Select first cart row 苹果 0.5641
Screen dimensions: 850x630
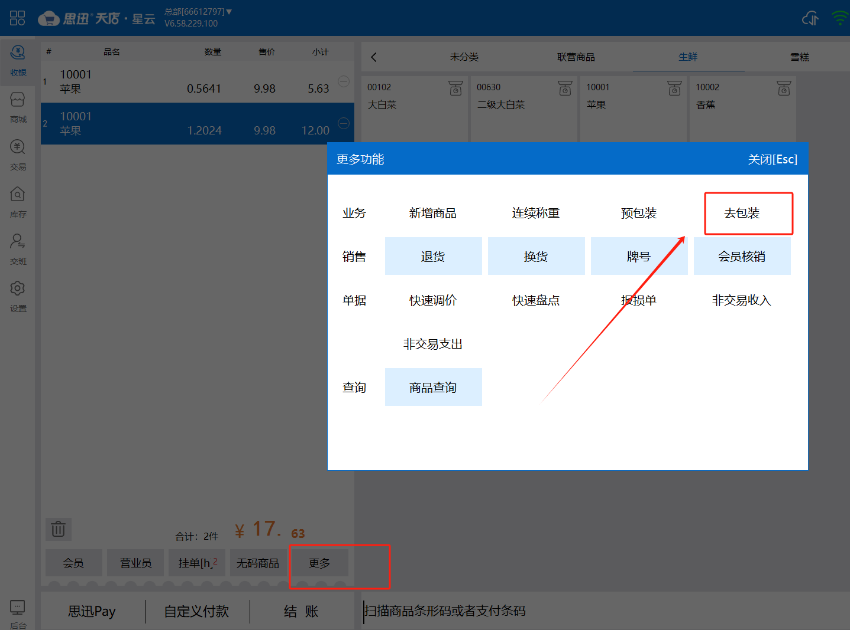[x=197, y=82]
